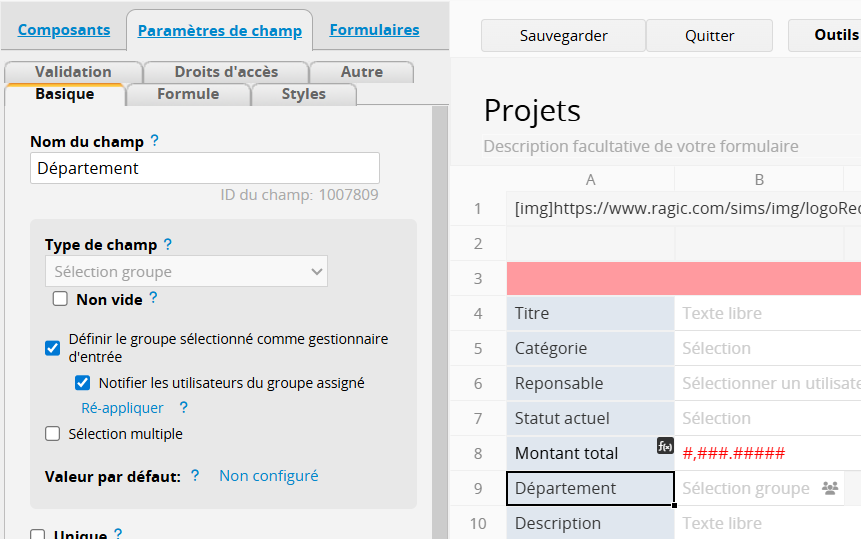Image resolution: width=861 pixels, height=539 pixels.
Task: Uncheck Définir le groupe sélectionné comme gestionnaire
Action: [53, 348]
